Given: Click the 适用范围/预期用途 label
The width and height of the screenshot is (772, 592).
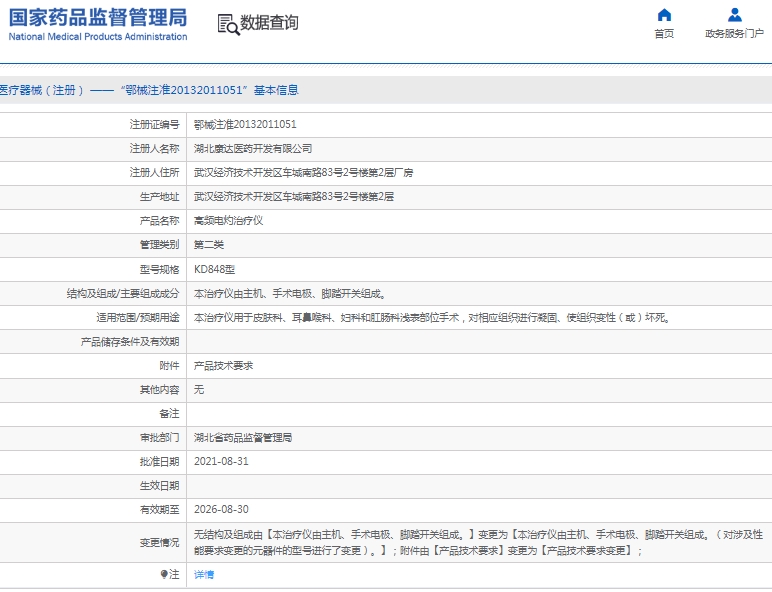Looking at the screenshot, I should coord(138,318).
